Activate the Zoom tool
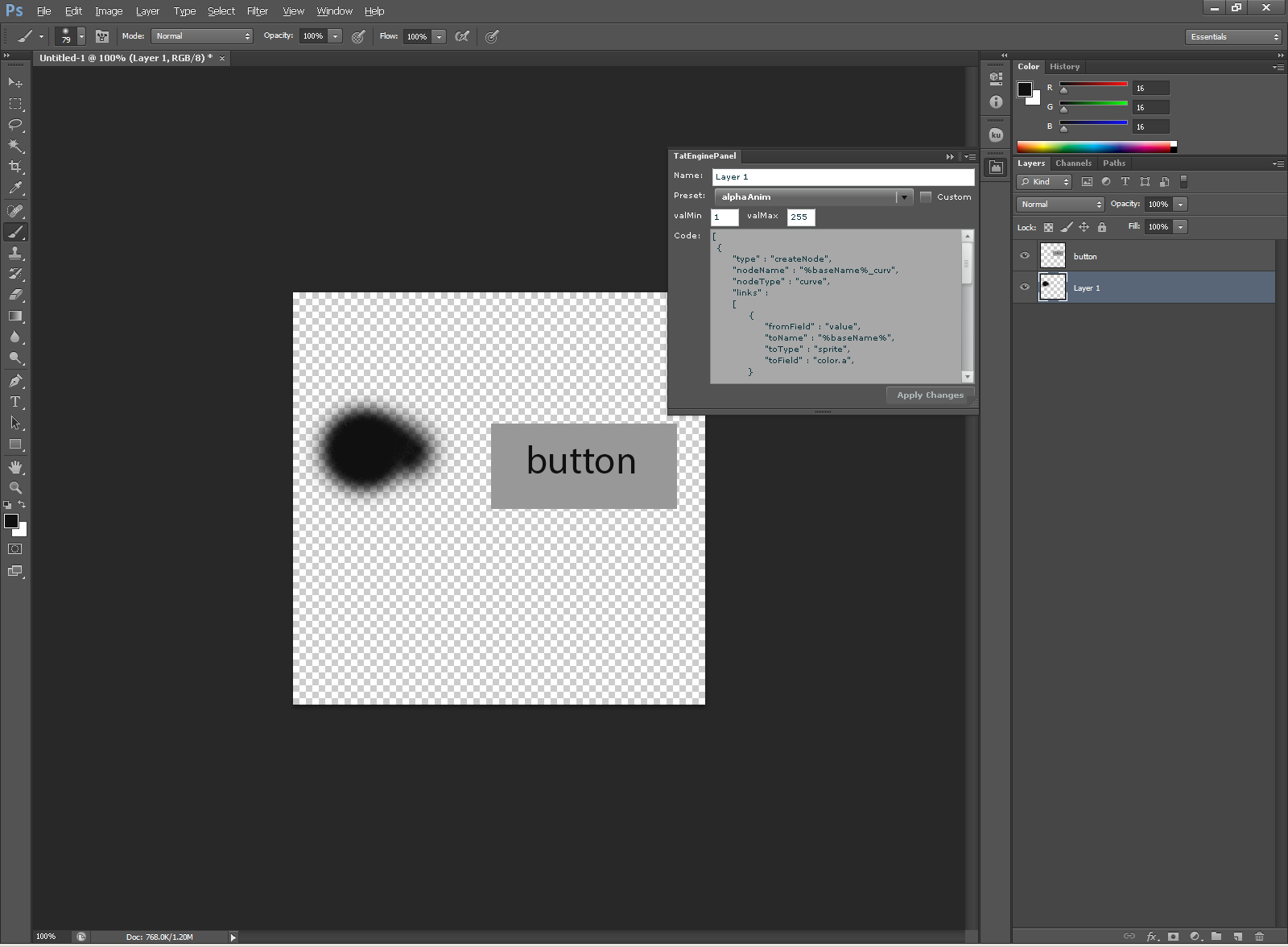Viewport: 1288px width, 947px height. pyautogui.click(x=15, y=488)
